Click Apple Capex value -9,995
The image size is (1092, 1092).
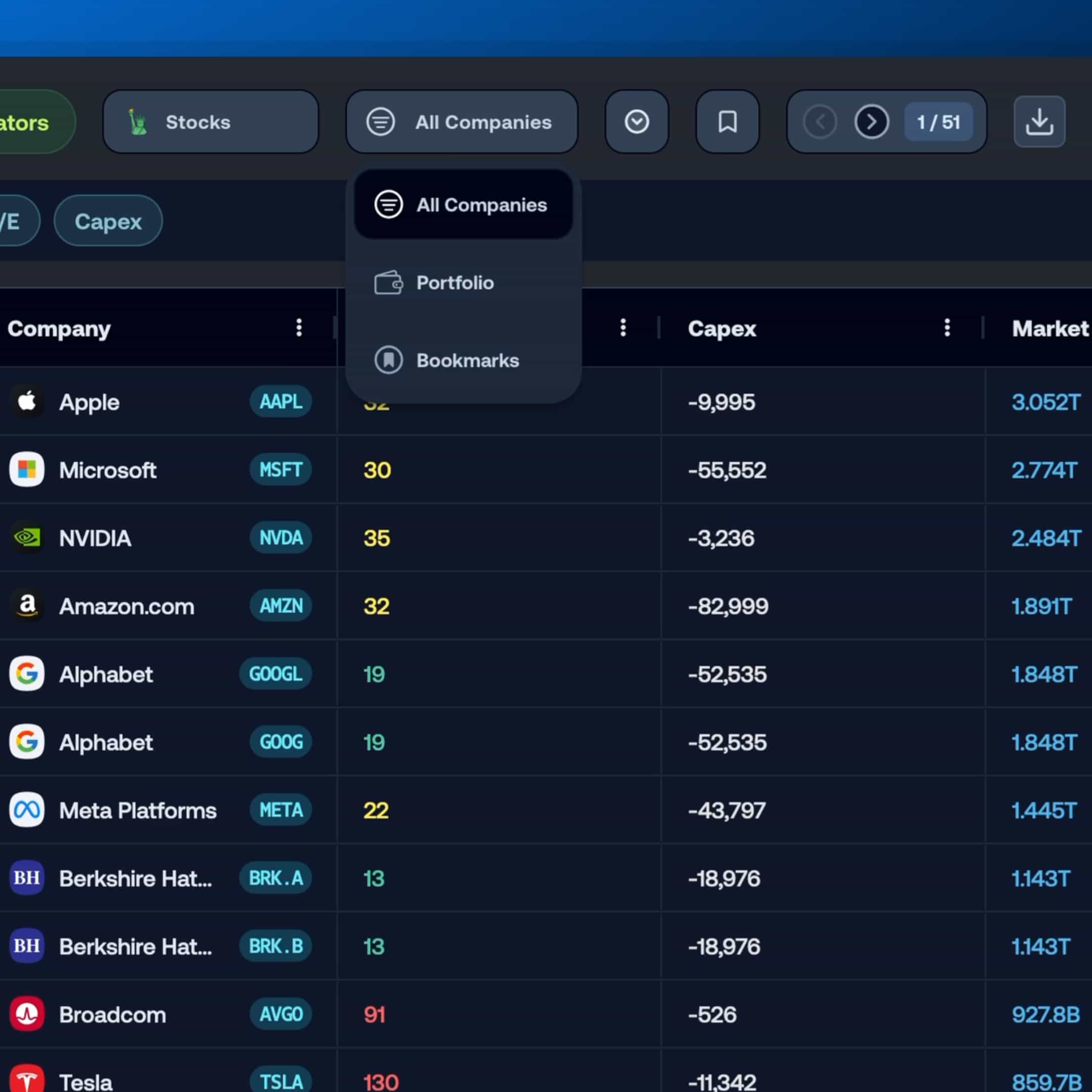tap(721, 402)
